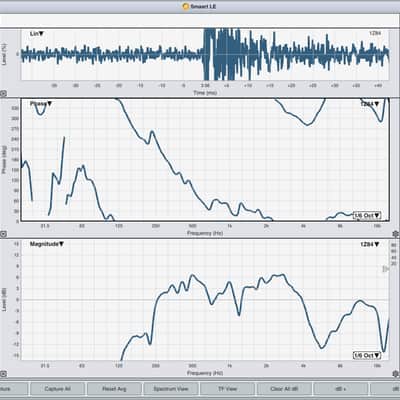This screenshot has width=400, height=400.
Task: Click the Capture All button
Action: pos(57,389)
